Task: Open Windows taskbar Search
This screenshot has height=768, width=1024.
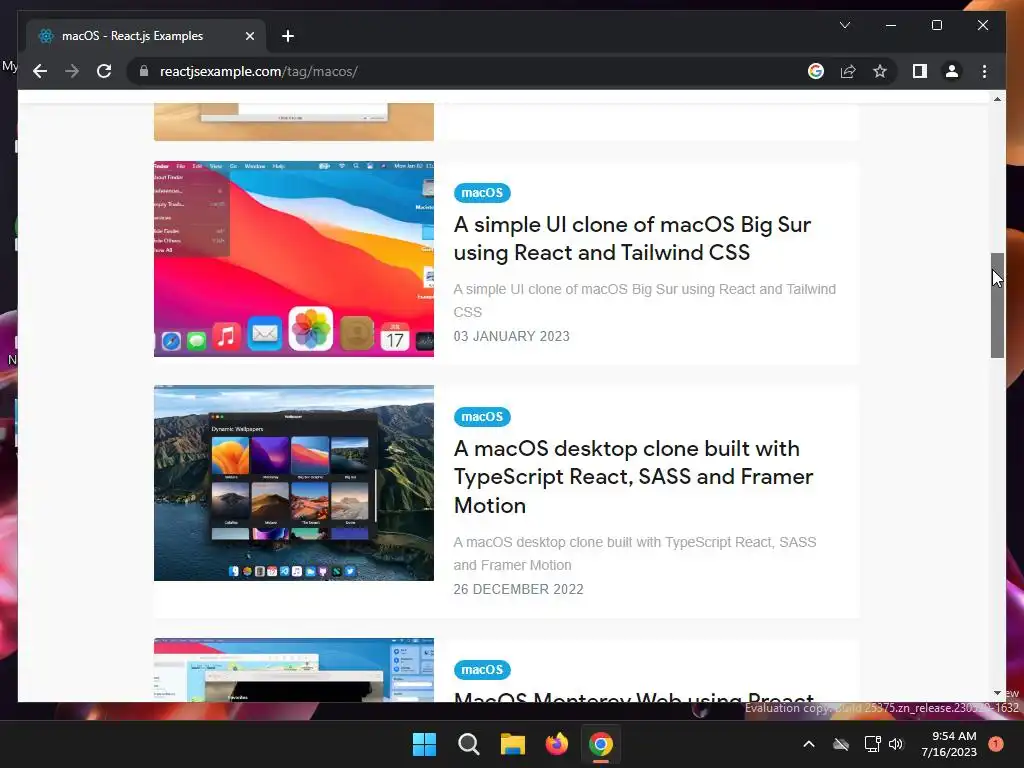Action: (468, 744)
